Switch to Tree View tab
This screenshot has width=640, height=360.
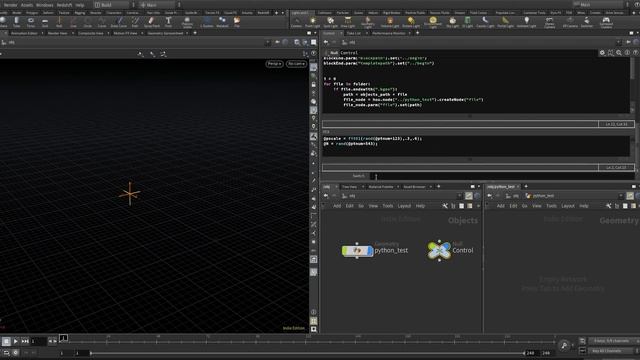tap(349, 187)
